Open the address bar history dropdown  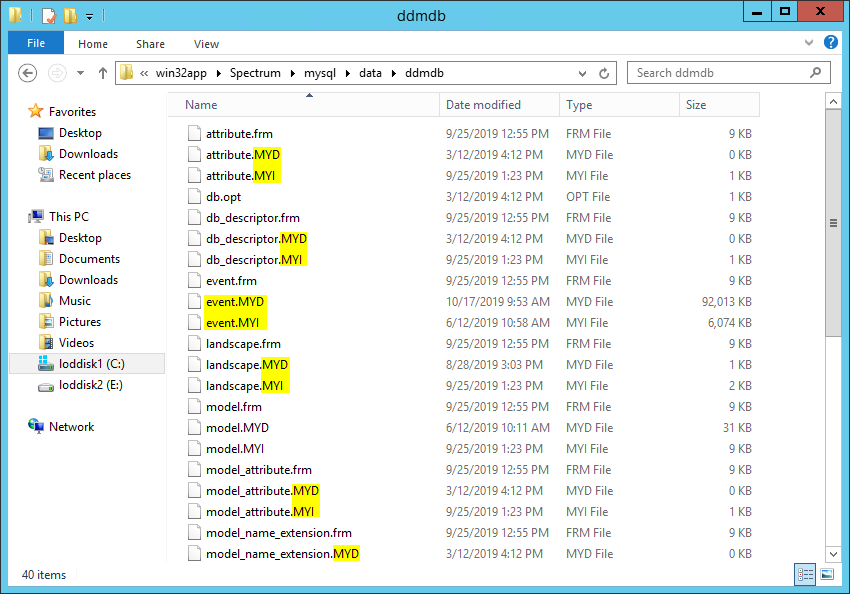coord(583,73)
